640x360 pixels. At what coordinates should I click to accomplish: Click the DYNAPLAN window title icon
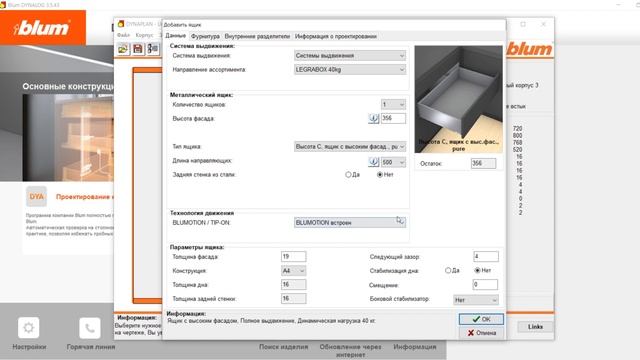[x=120, y=24]
